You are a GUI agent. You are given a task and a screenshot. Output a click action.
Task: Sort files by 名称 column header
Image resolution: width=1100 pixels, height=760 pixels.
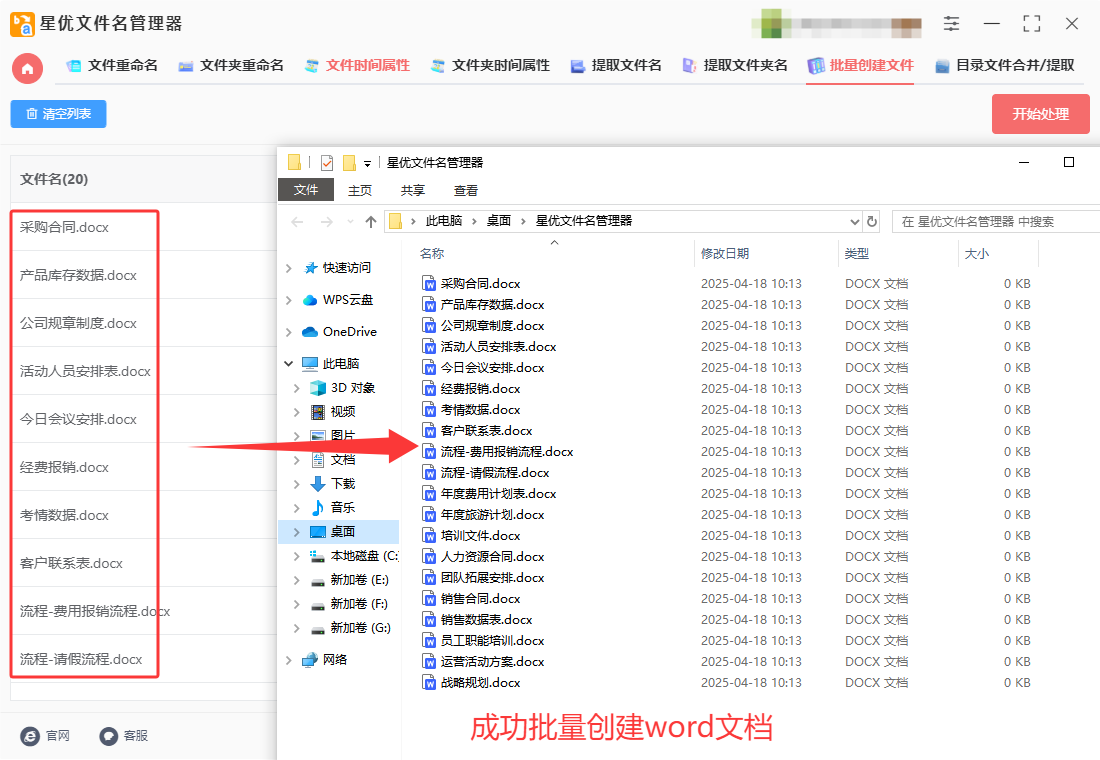(432, 253)
